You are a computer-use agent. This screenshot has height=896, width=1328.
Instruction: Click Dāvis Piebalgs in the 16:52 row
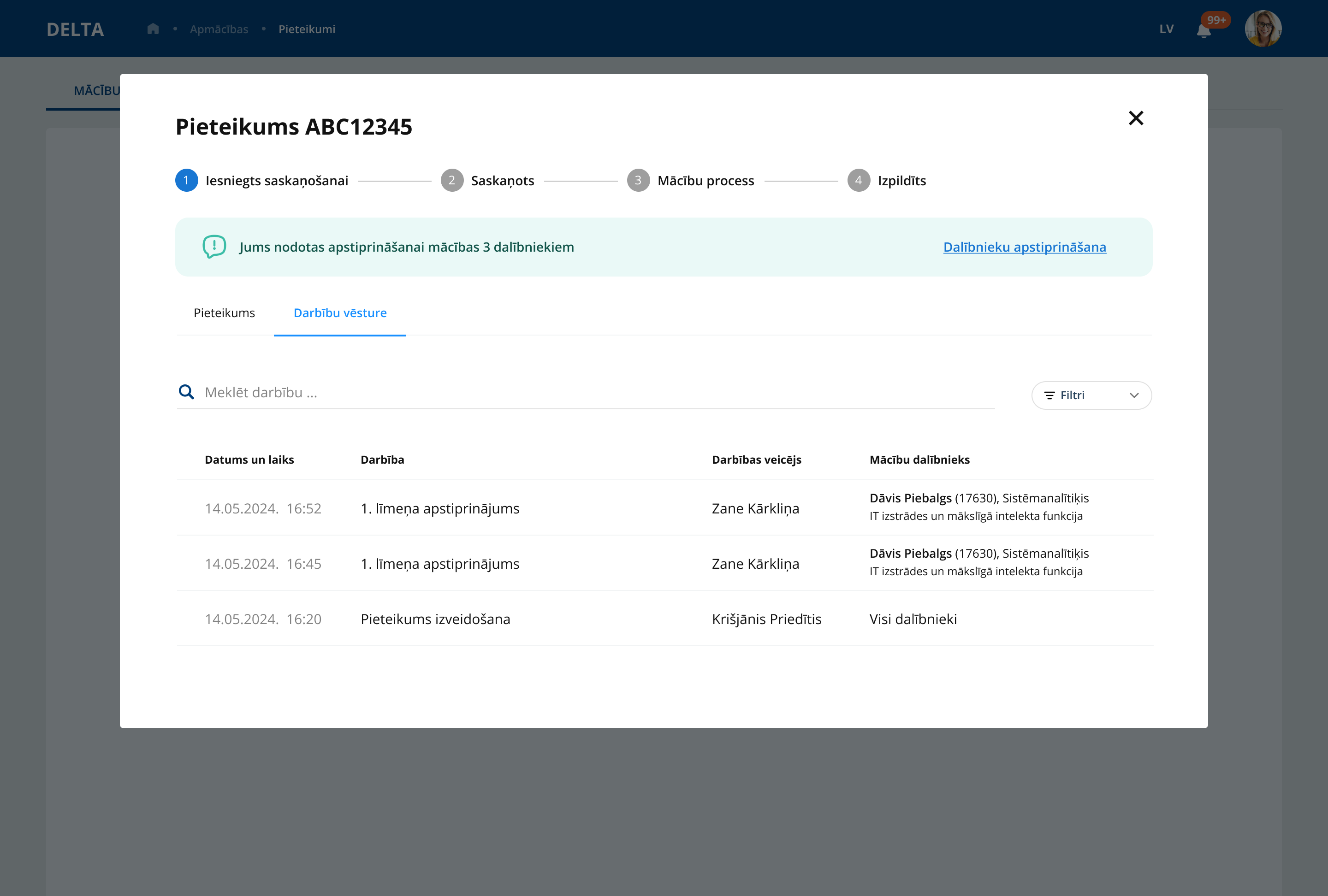(x=911, y=498)
